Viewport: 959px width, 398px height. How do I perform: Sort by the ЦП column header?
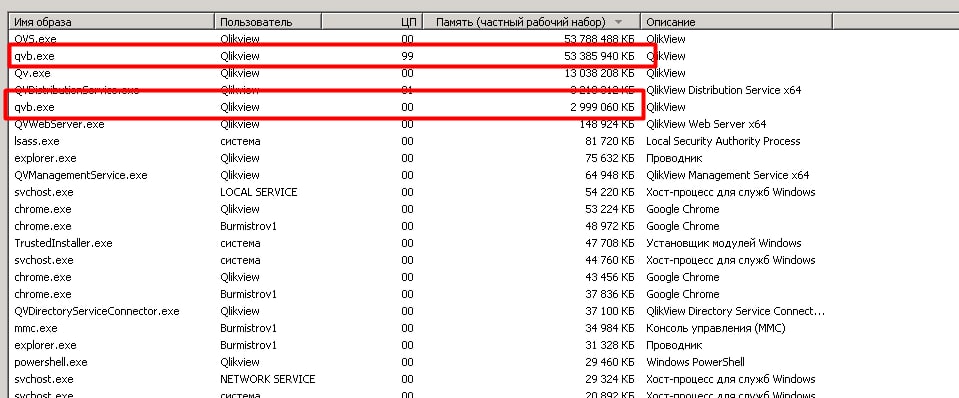[x=372, y=22]
